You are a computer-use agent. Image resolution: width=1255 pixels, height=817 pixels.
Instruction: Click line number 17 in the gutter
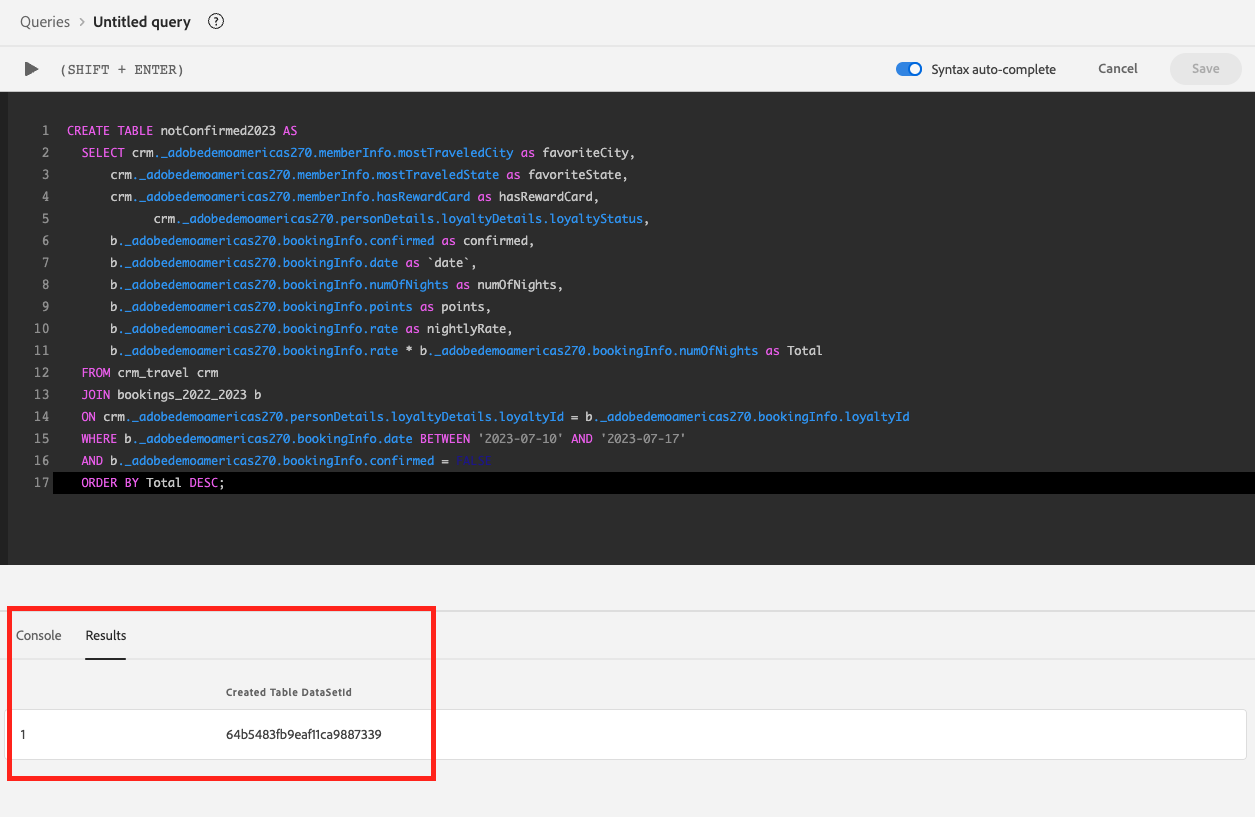[x=42, y=483]
